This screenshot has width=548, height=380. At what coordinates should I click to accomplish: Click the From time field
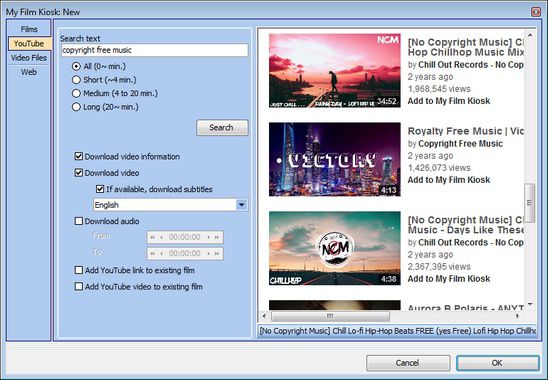pyautogui.click(x=185, y=237)
